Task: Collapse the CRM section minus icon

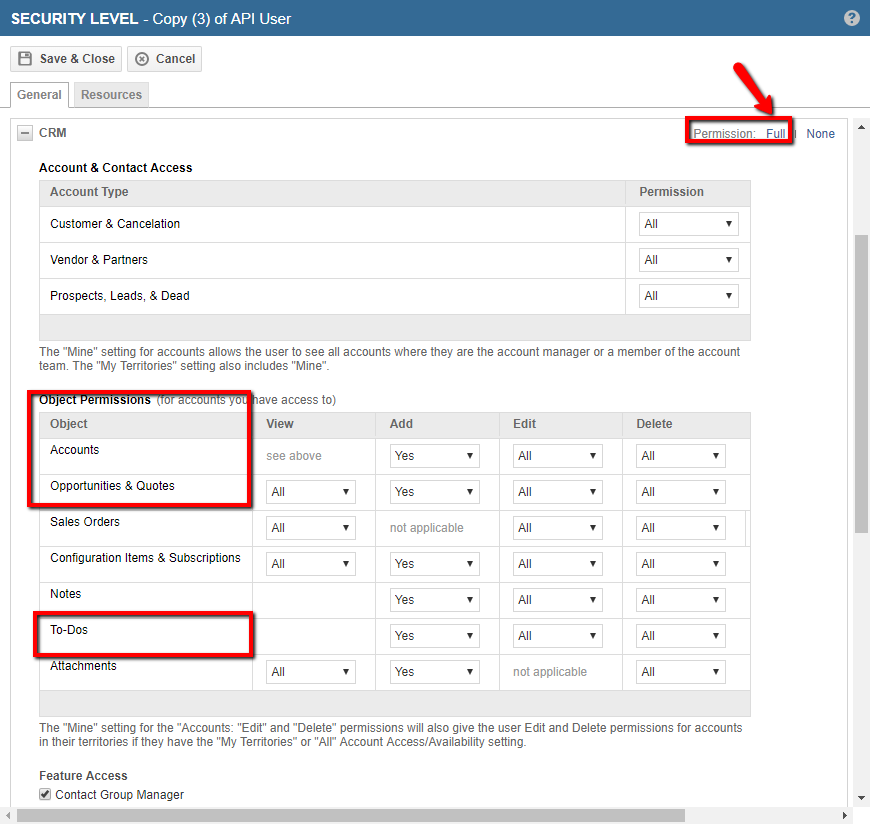Action: coord(25,133)
